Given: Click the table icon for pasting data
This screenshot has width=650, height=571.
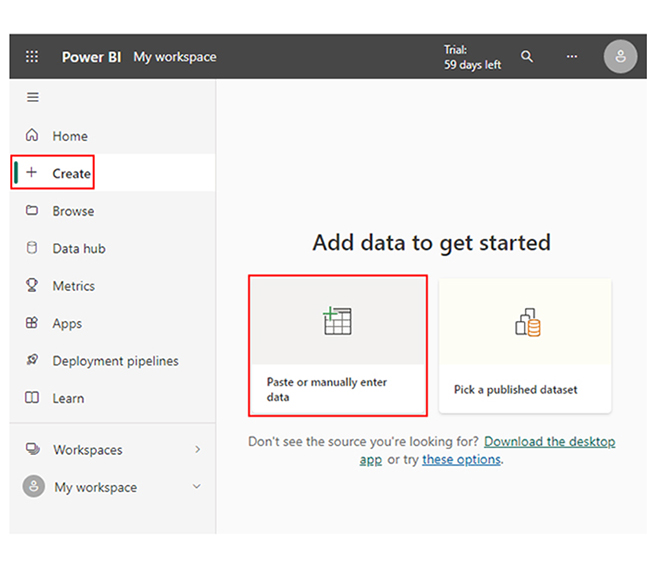Looking at the screenshot, I should point(337,321).
